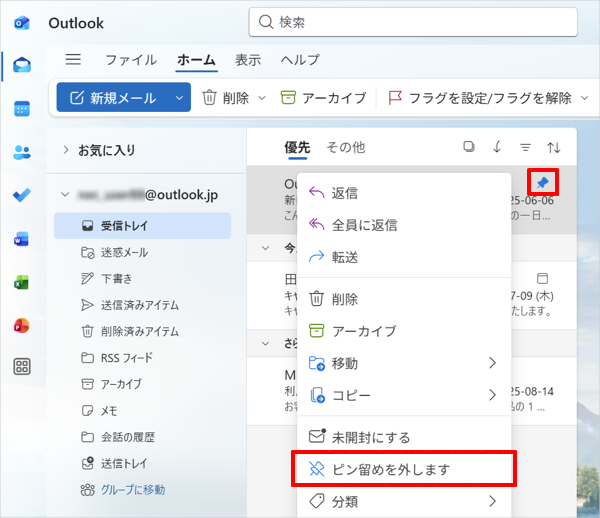Open the 送信済みアイテム folder
Viewport: 600px width, 518px height.
click(130, 305)
